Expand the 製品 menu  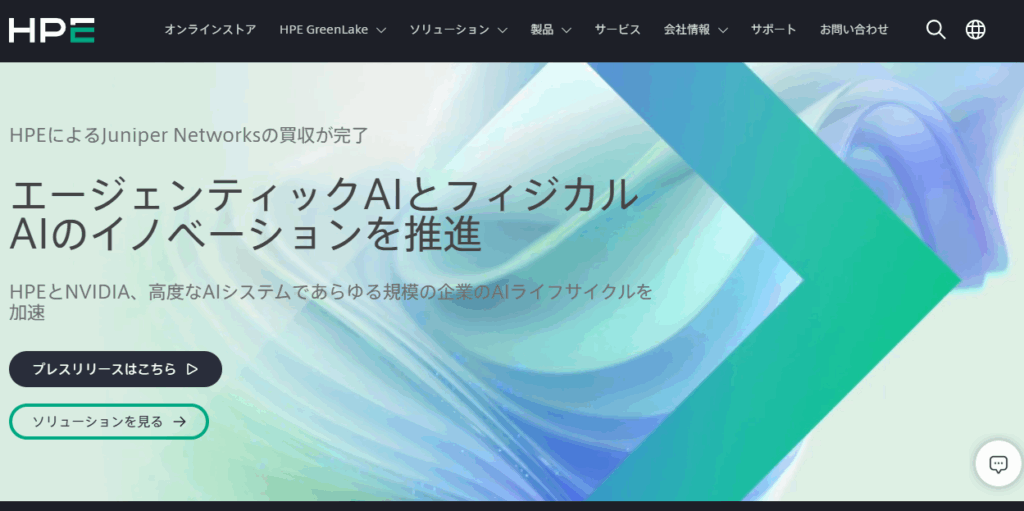551,29
